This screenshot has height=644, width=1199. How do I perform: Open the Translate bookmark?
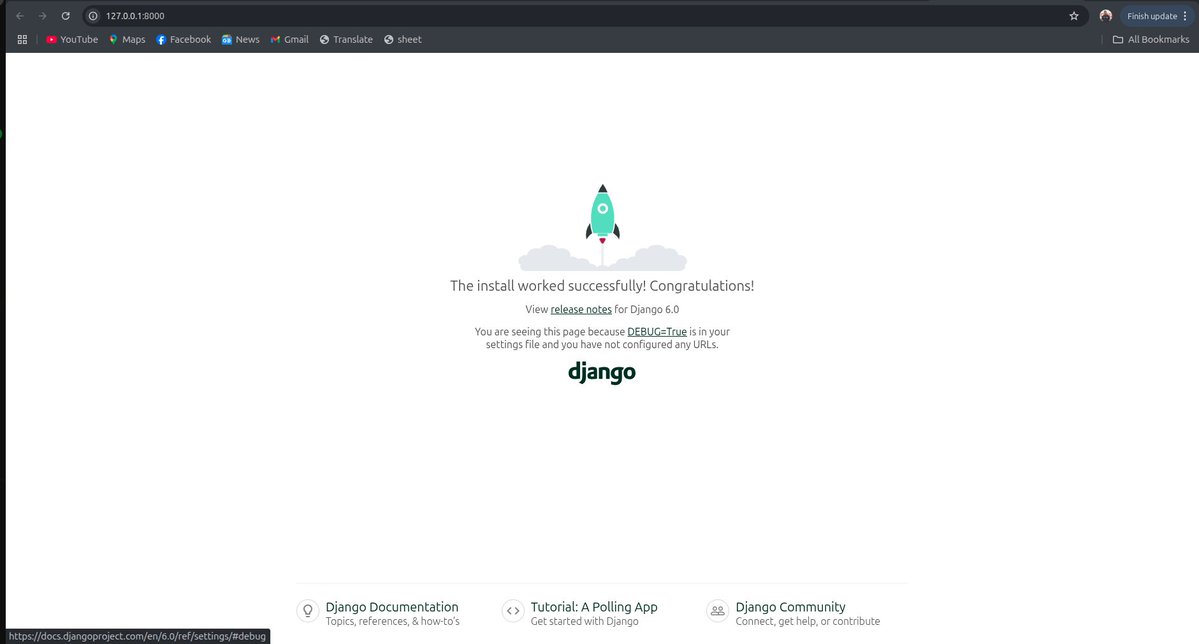click(x=346, y=40)
